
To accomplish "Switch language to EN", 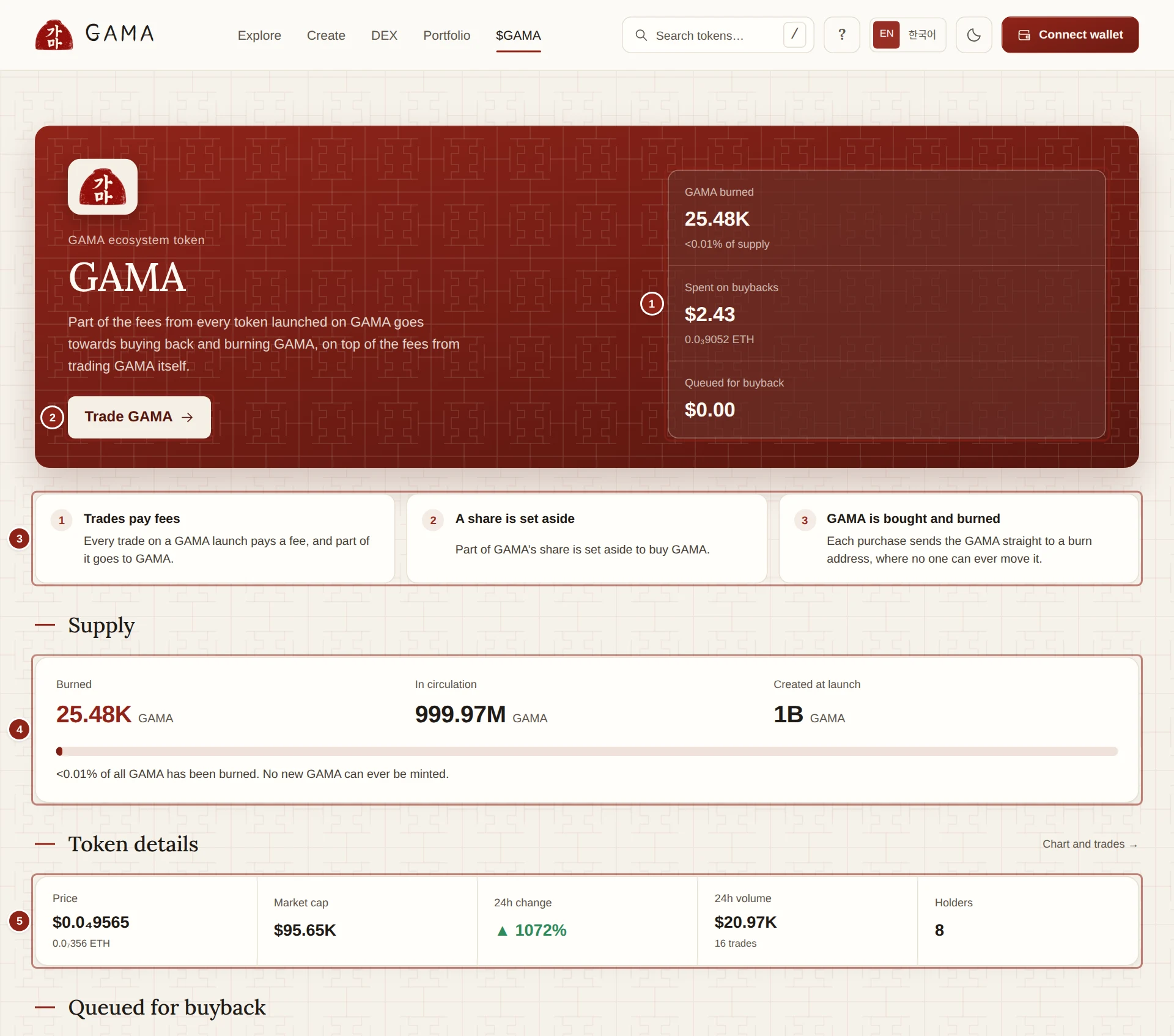I will tap(886, 34).
